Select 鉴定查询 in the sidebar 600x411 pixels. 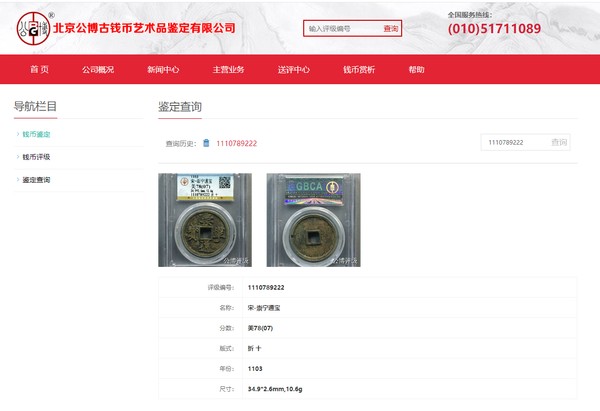point(36,180)
